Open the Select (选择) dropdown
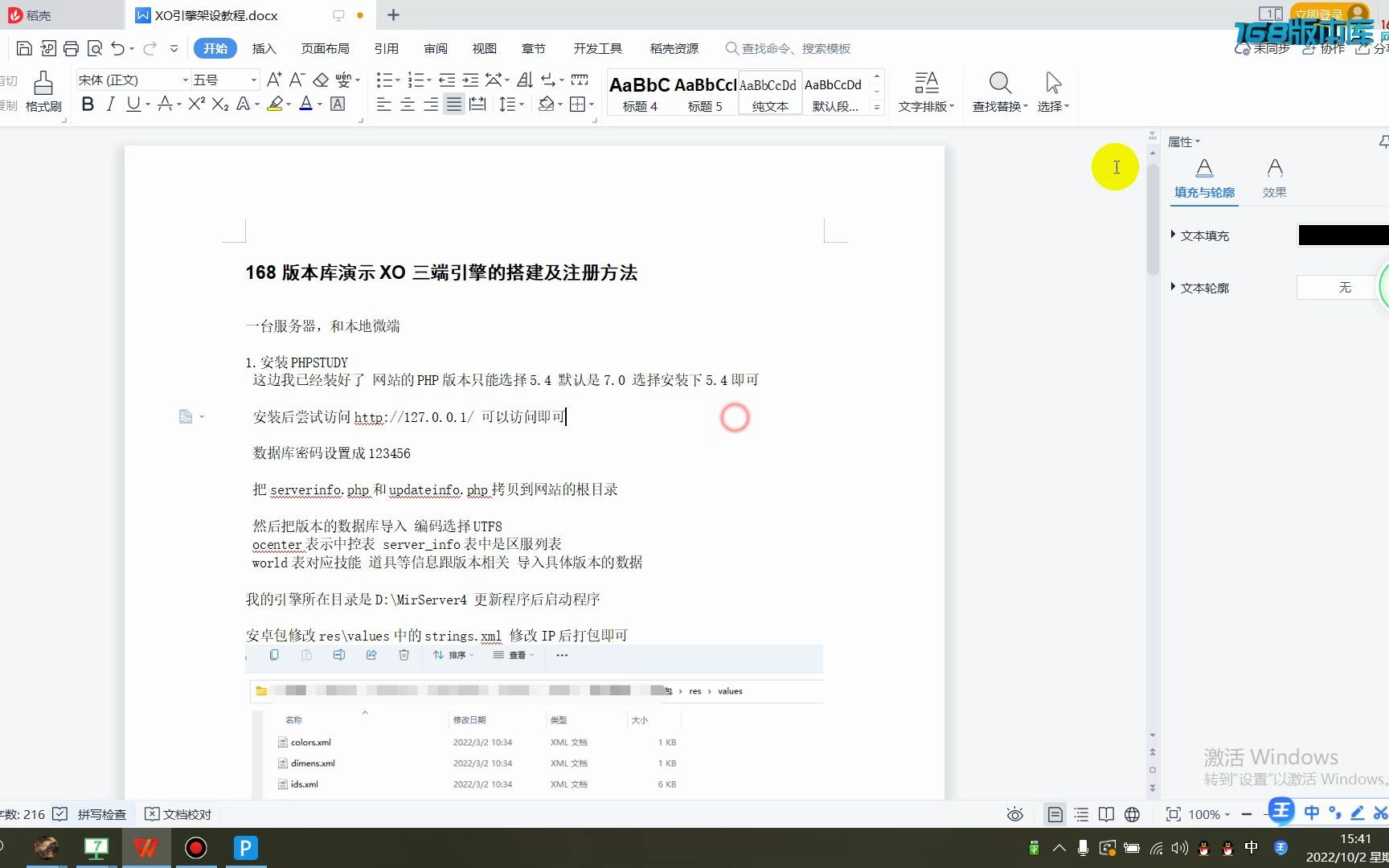The height and width of the screenshot is (868, 1389). point(1053,92)
